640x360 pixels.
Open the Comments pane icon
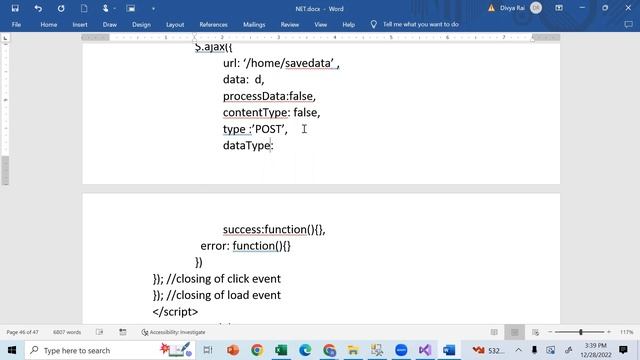click(628, 24)
